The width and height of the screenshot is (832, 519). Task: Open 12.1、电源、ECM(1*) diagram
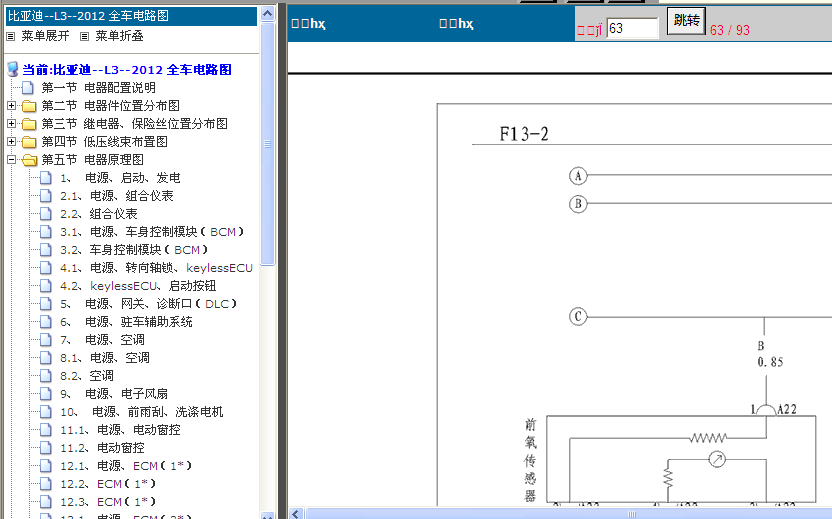(126, 466)
